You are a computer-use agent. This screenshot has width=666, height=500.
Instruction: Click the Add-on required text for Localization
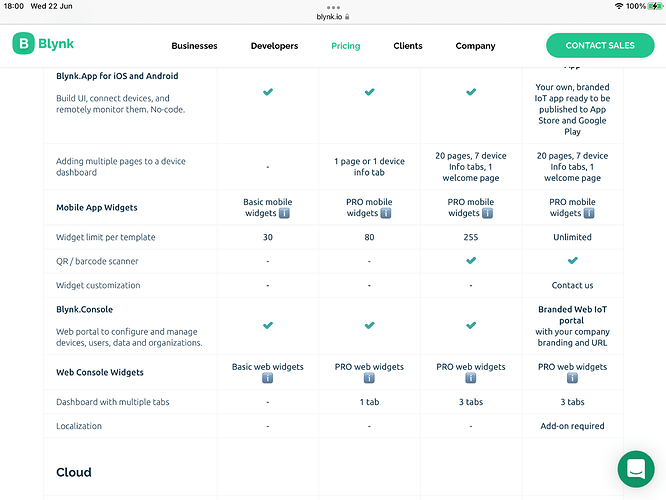point(572,426)
